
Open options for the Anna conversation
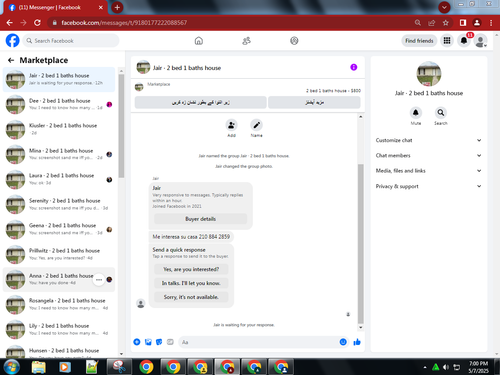point(99,280)
